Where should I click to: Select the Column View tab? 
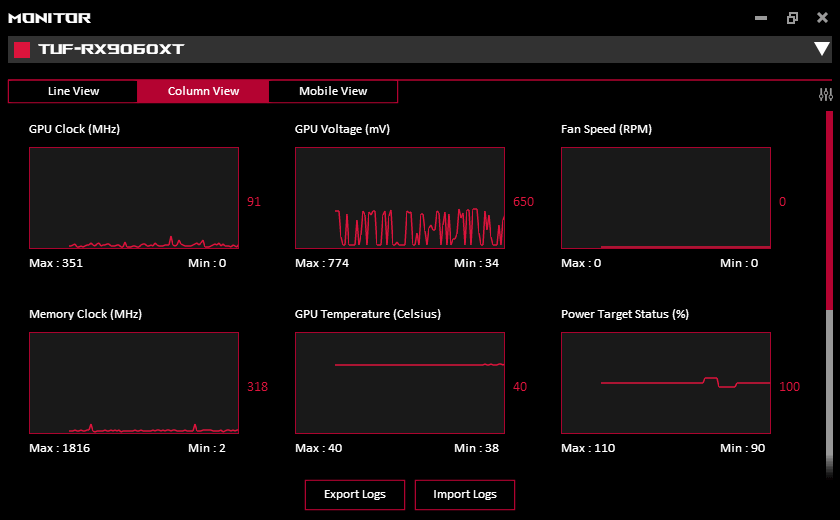coord(203,91)
